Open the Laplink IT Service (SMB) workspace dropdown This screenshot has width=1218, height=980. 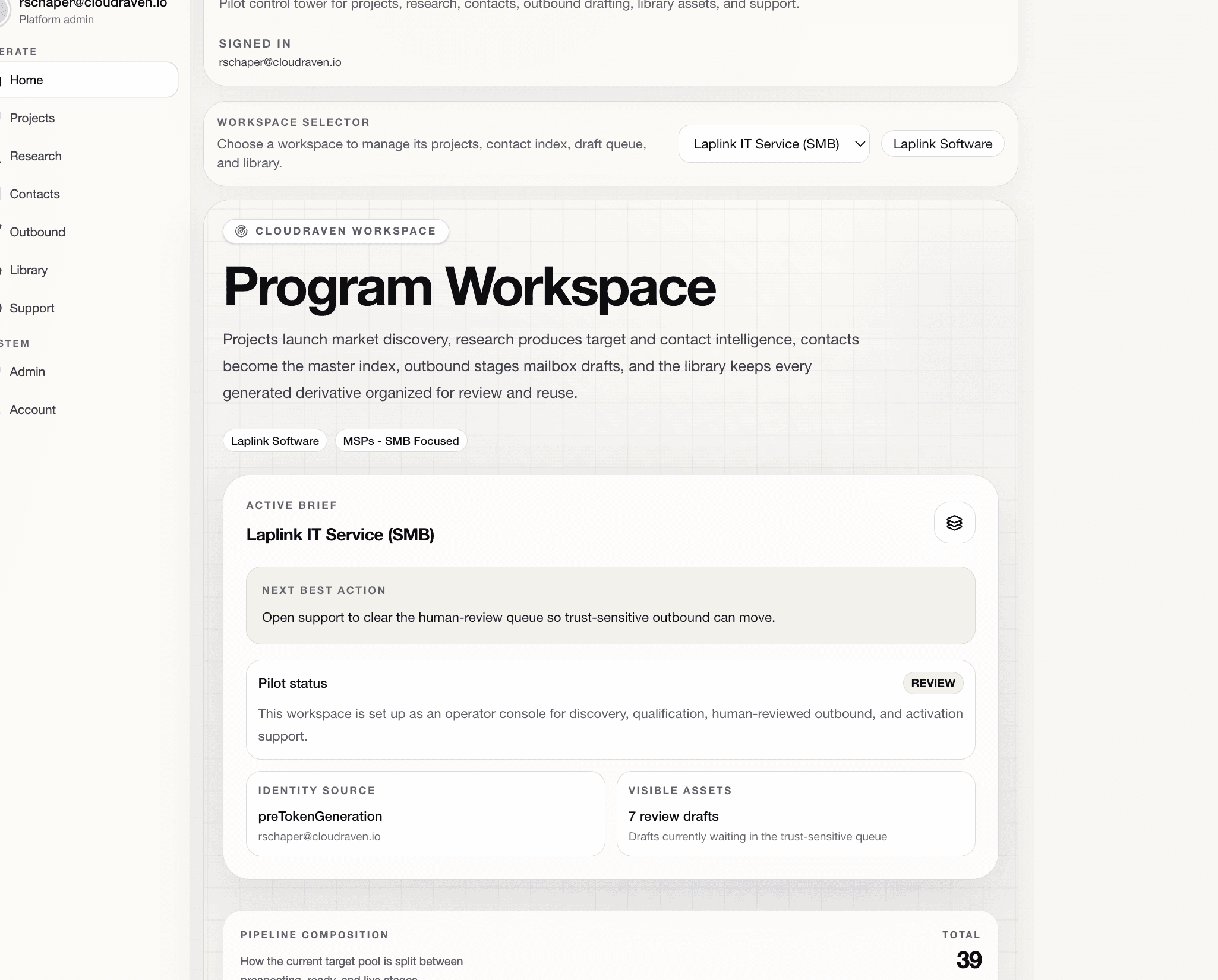coord(774,144)
